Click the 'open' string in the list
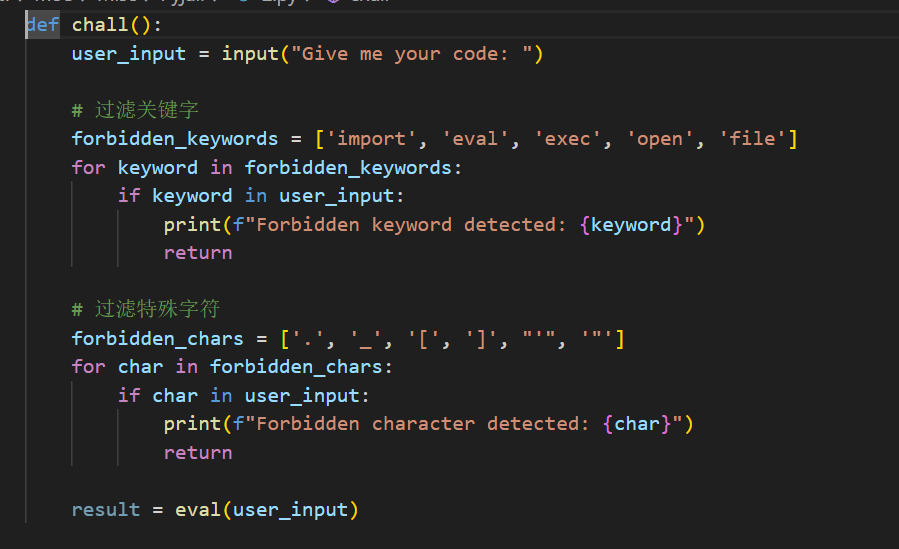The height and width of the screenshot is (549, 899). (x=660, y=139)
